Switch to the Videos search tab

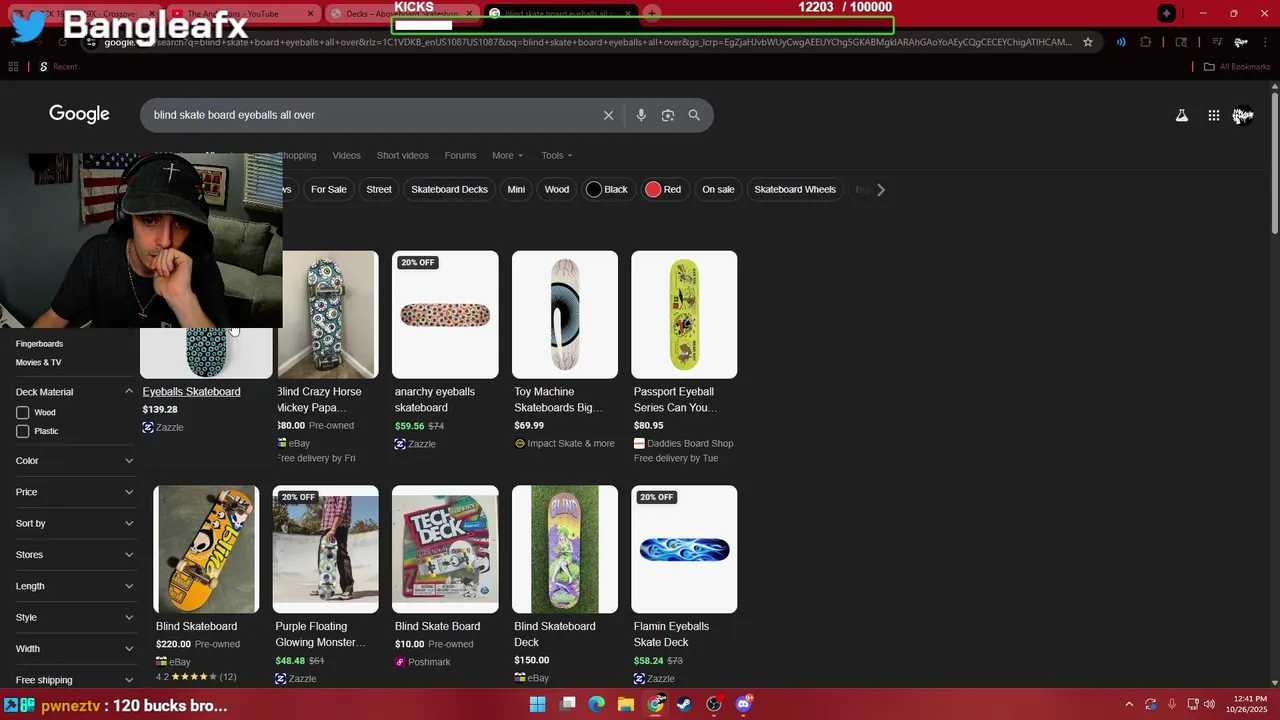tap(346, 155)
